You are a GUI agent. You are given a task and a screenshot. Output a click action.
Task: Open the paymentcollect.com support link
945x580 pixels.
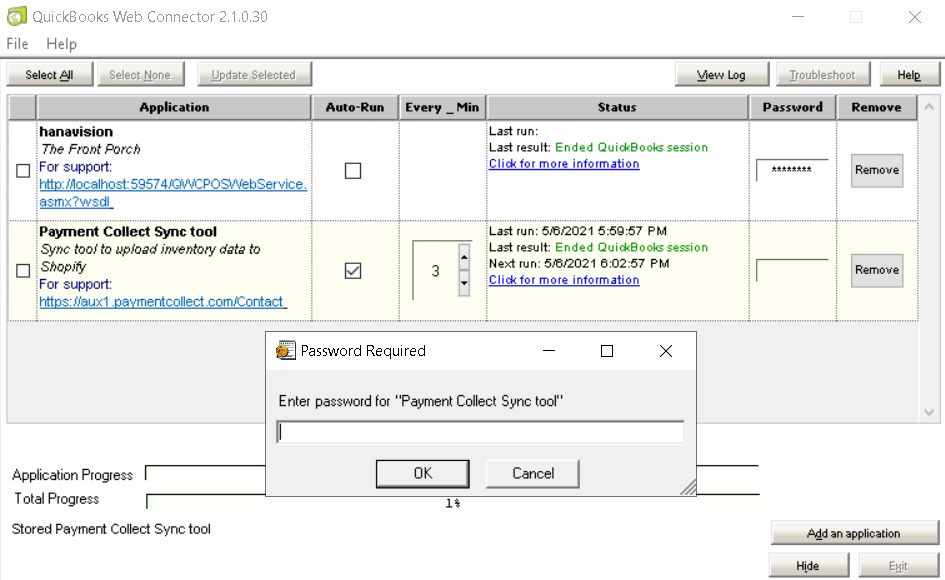[x=163, y=301]
